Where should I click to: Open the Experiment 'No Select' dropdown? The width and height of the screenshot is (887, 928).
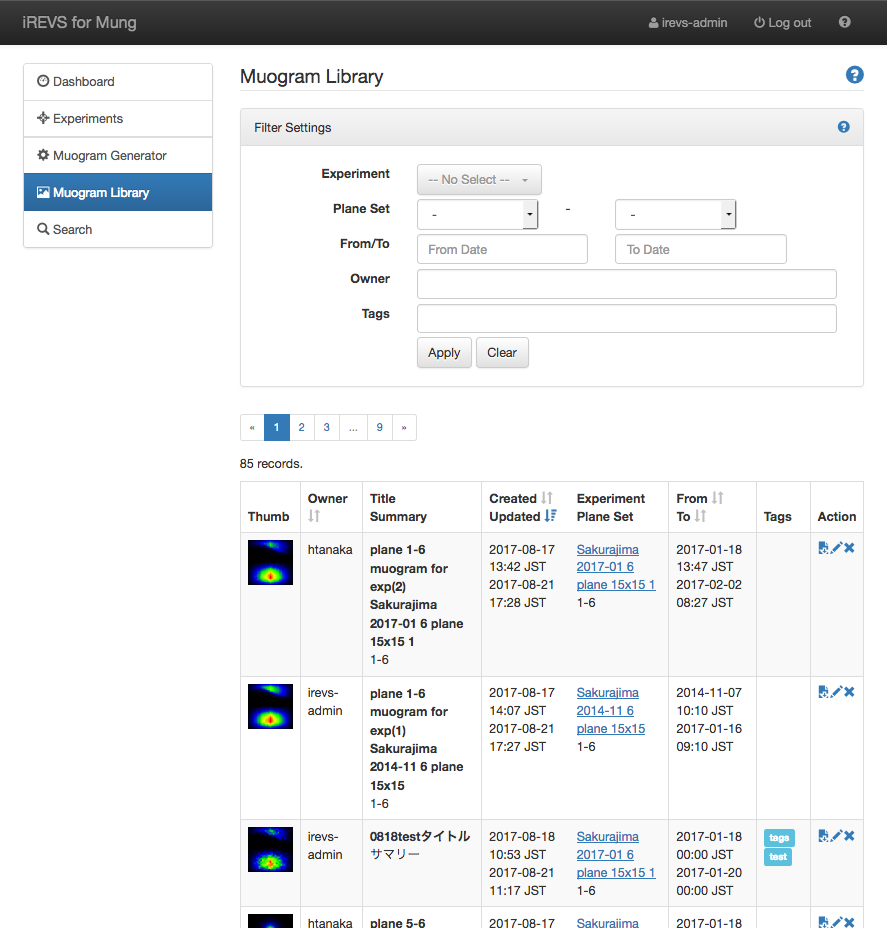pyautogui.click(x=479, y=180)
